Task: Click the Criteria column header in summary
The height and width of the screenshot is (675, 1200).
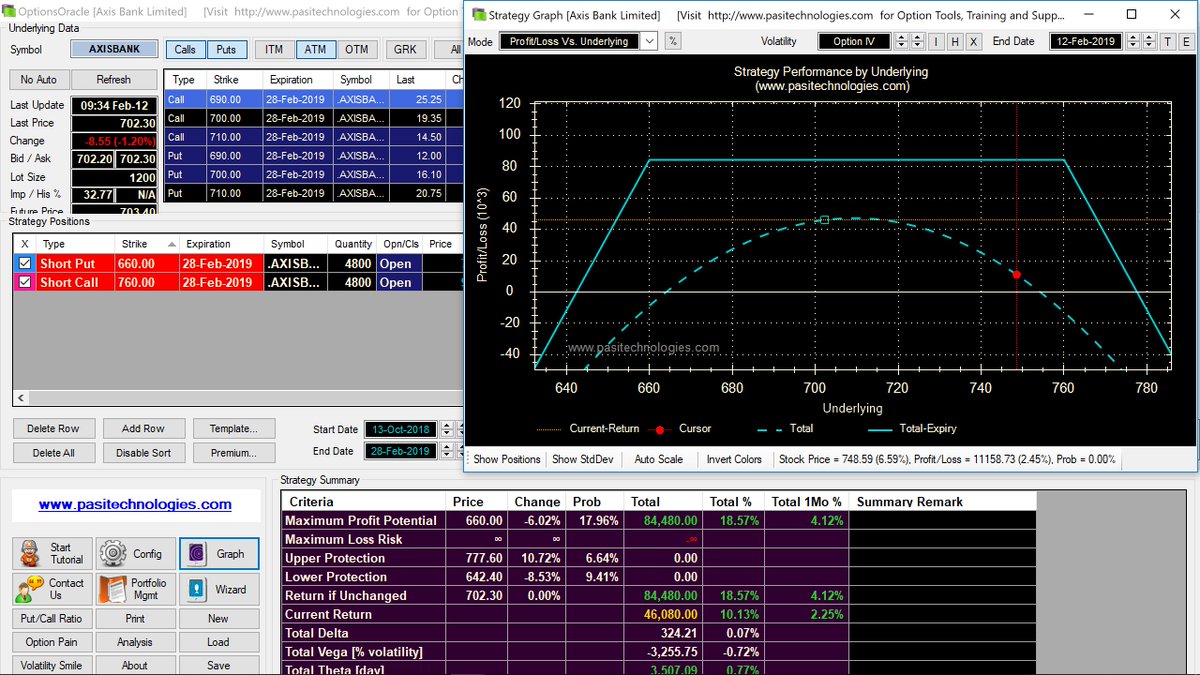Action: point(363,502)
